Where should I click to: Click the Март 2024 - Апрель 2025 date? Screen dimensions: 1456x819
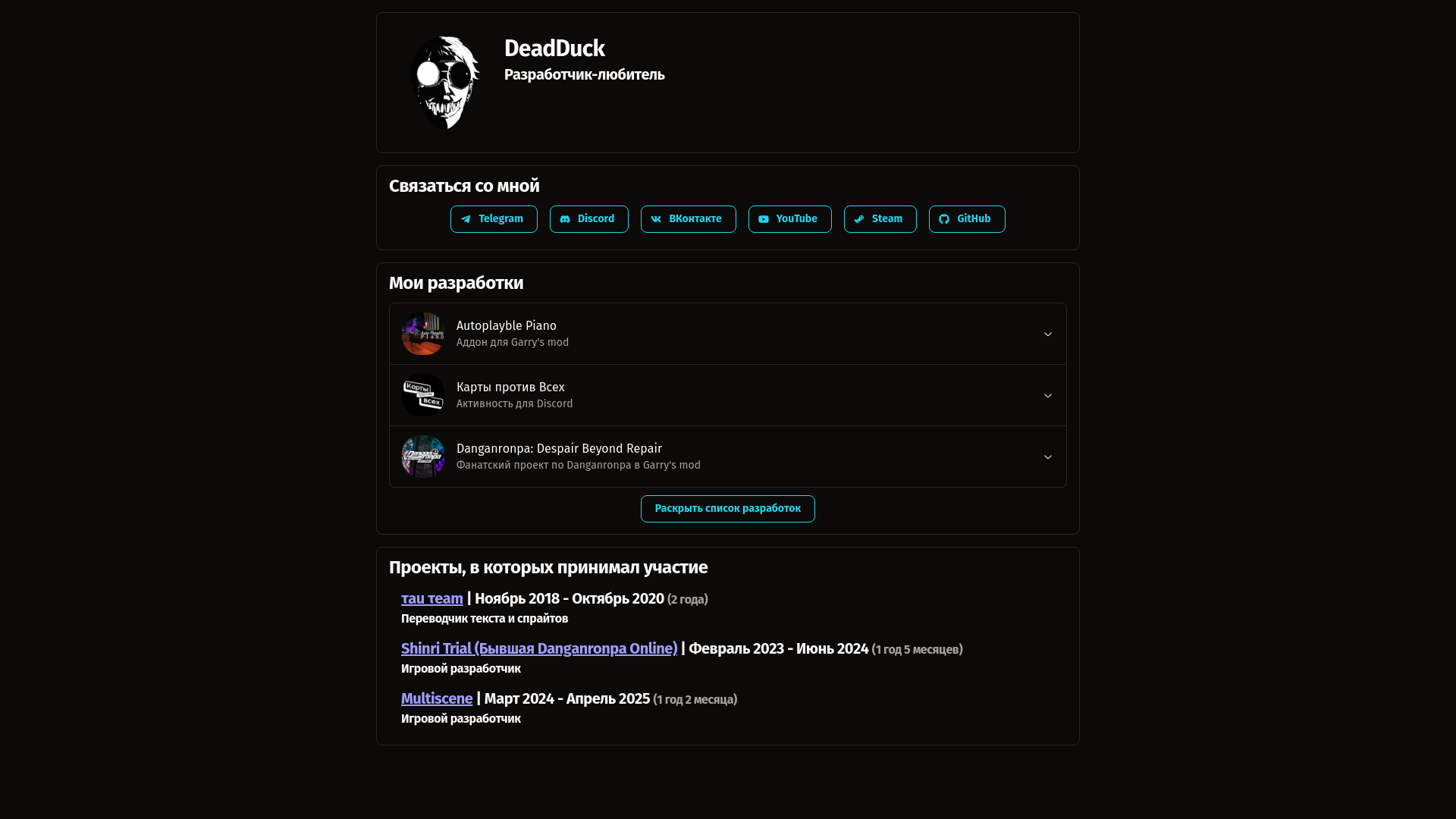[567, 698]
